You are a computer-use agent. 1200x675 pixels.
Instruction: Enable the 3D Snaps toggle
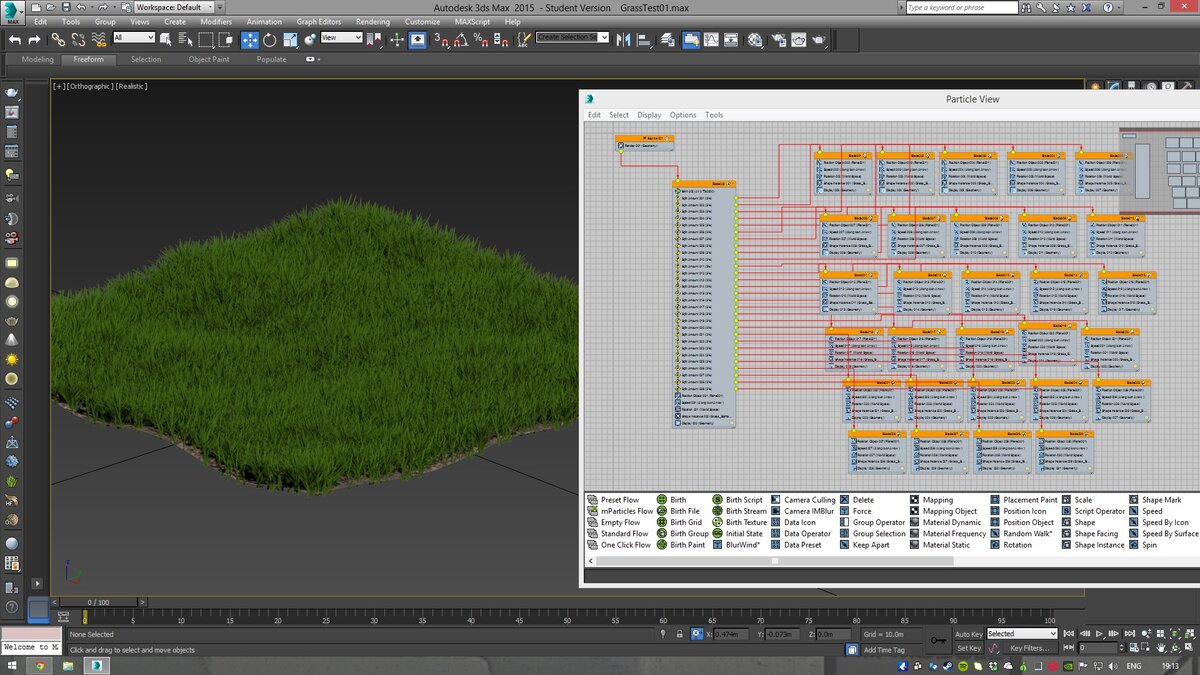(440, 40)
